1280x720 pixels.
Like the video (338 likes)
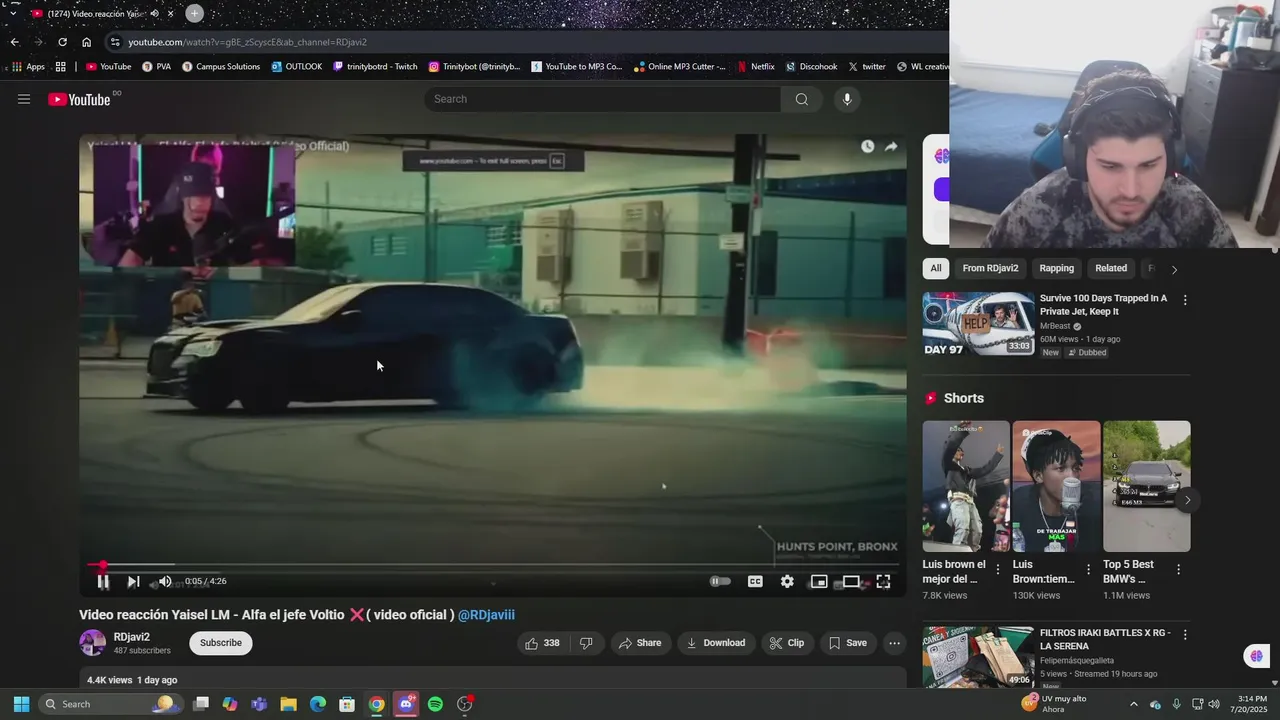(x=543, y=643)
